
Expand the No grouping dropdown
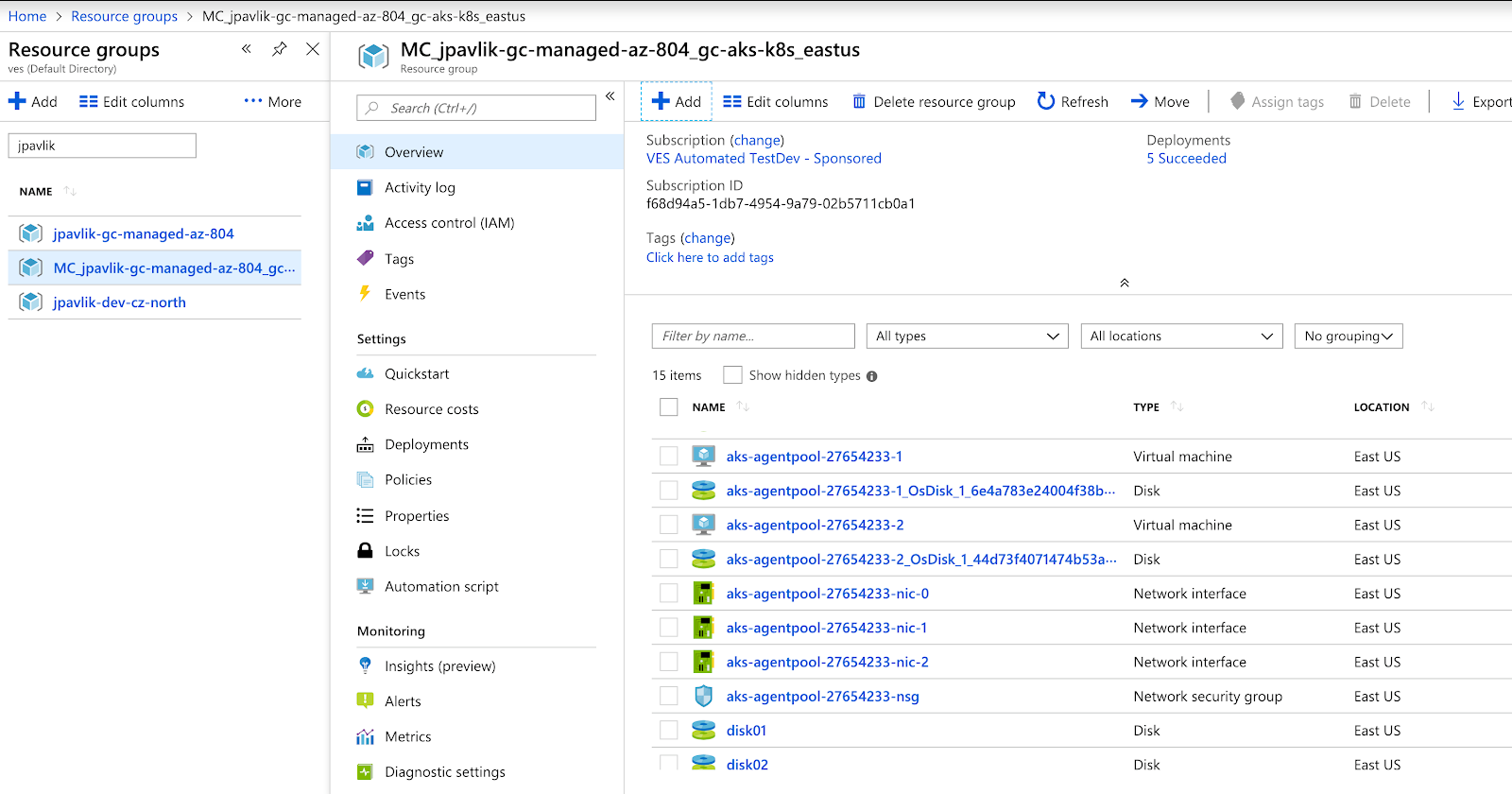(x=1348, y=337)
